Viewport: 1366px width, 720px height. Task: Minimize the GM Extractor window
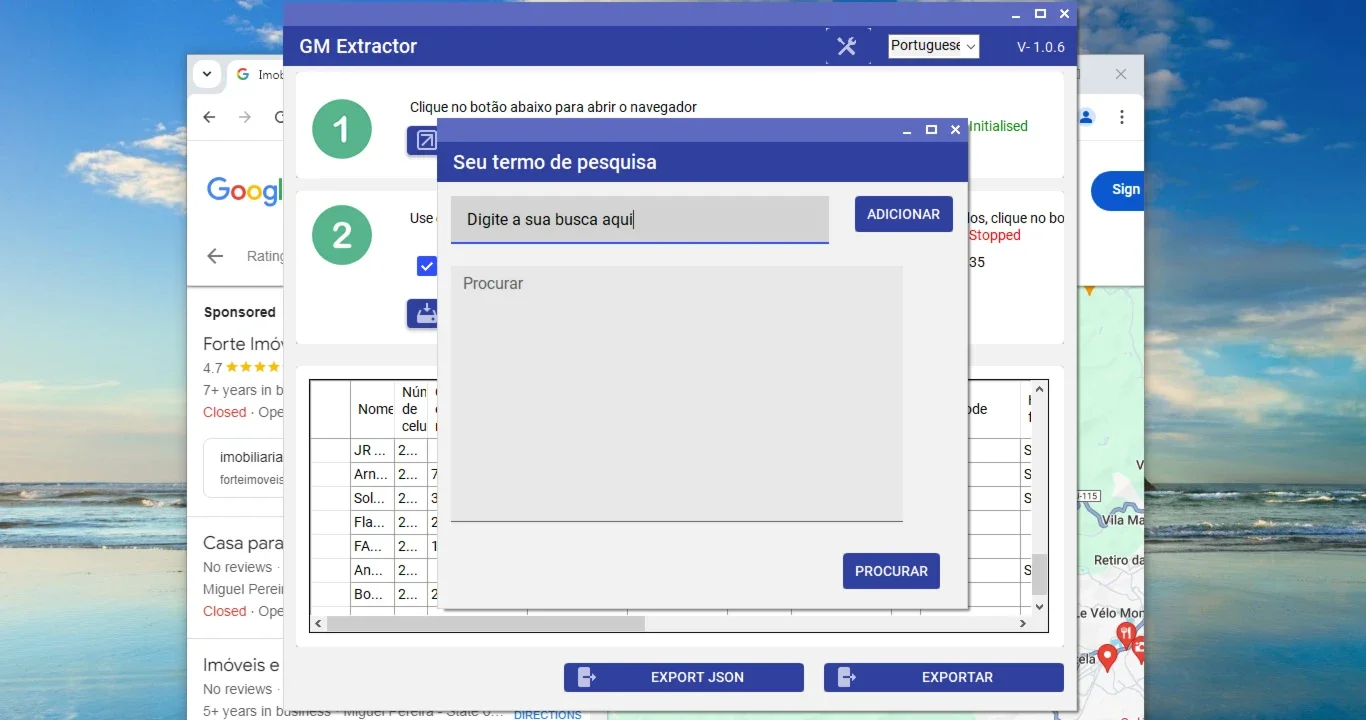(x=1016, y=14)
